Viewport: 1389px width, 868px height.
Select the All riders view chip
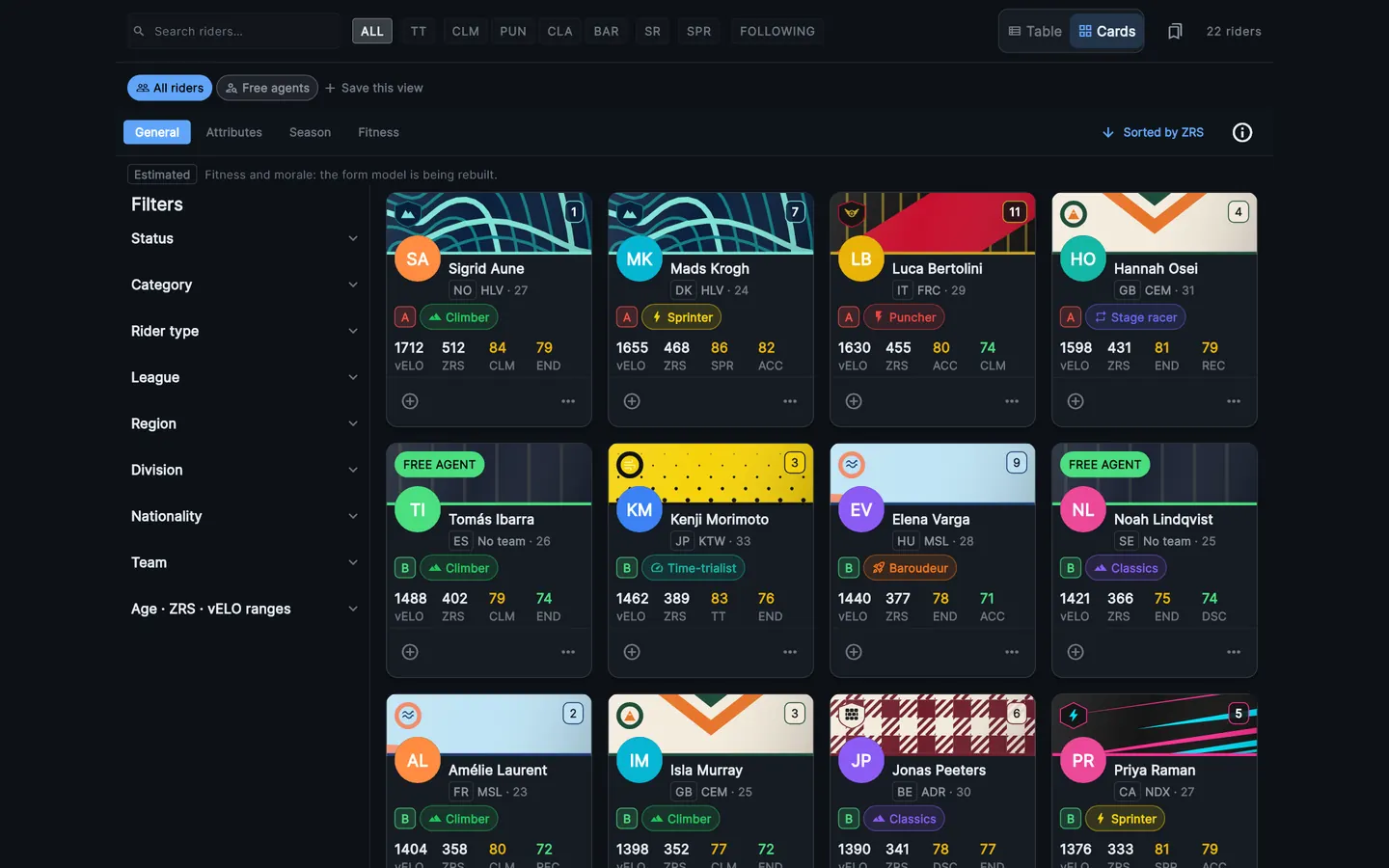click(x=170, y=88)
